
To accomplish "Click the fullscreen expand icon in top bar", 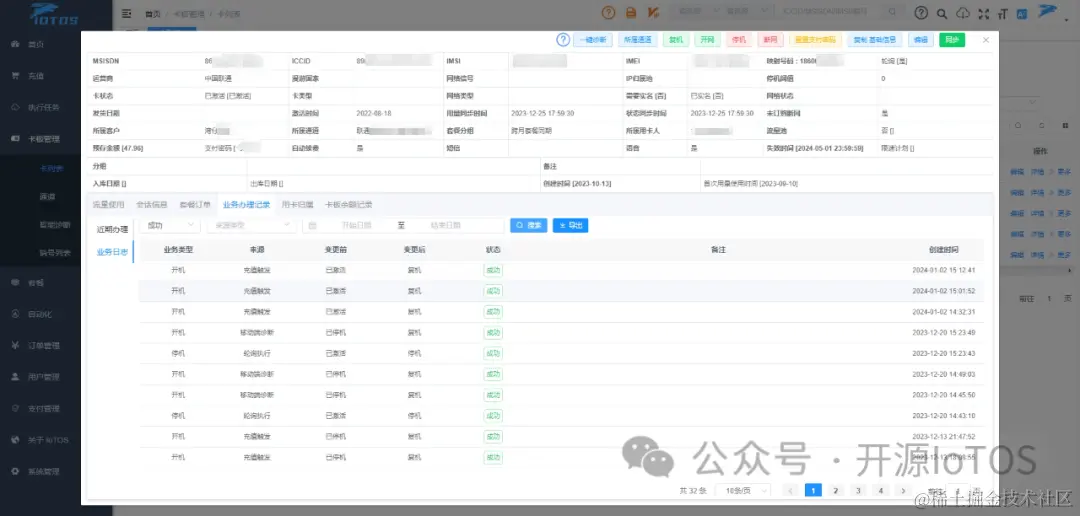I will (983, 13).
